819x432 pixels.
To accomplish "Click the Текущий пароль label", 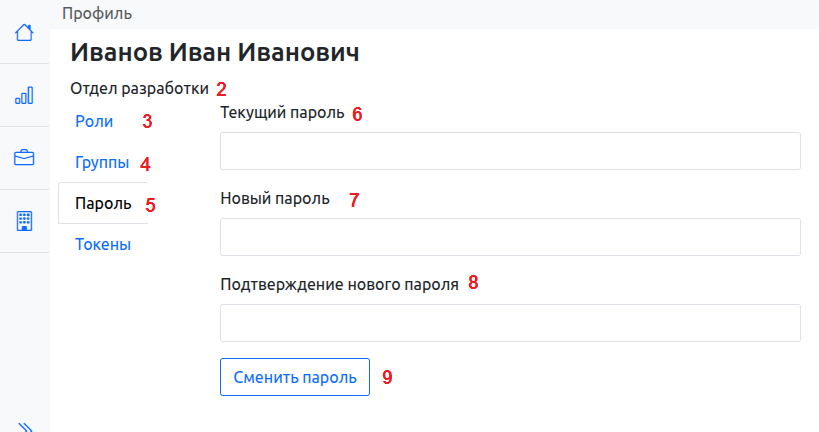I will pyautogui.click(x=282, y=113).
